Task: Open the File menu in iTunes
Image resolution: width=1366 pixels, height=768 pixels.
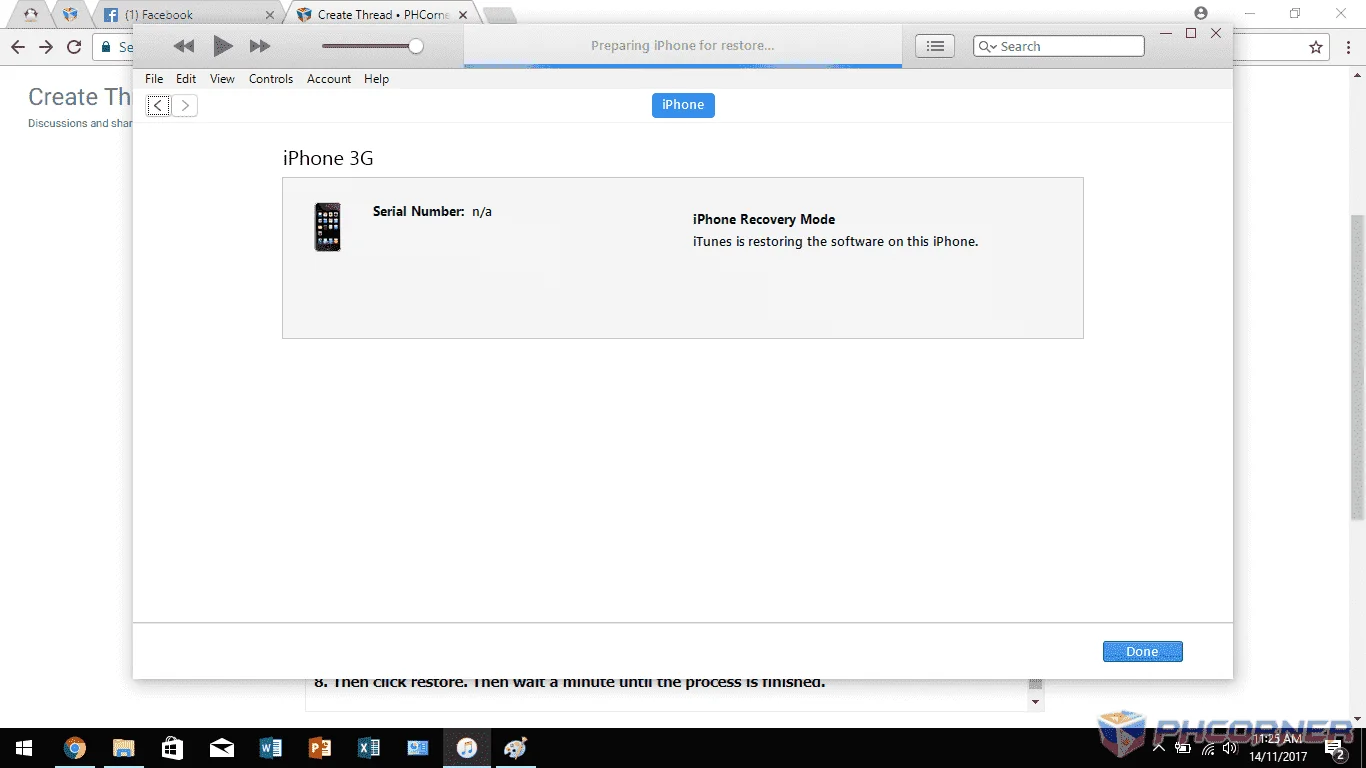Action: tap(154, 79)
